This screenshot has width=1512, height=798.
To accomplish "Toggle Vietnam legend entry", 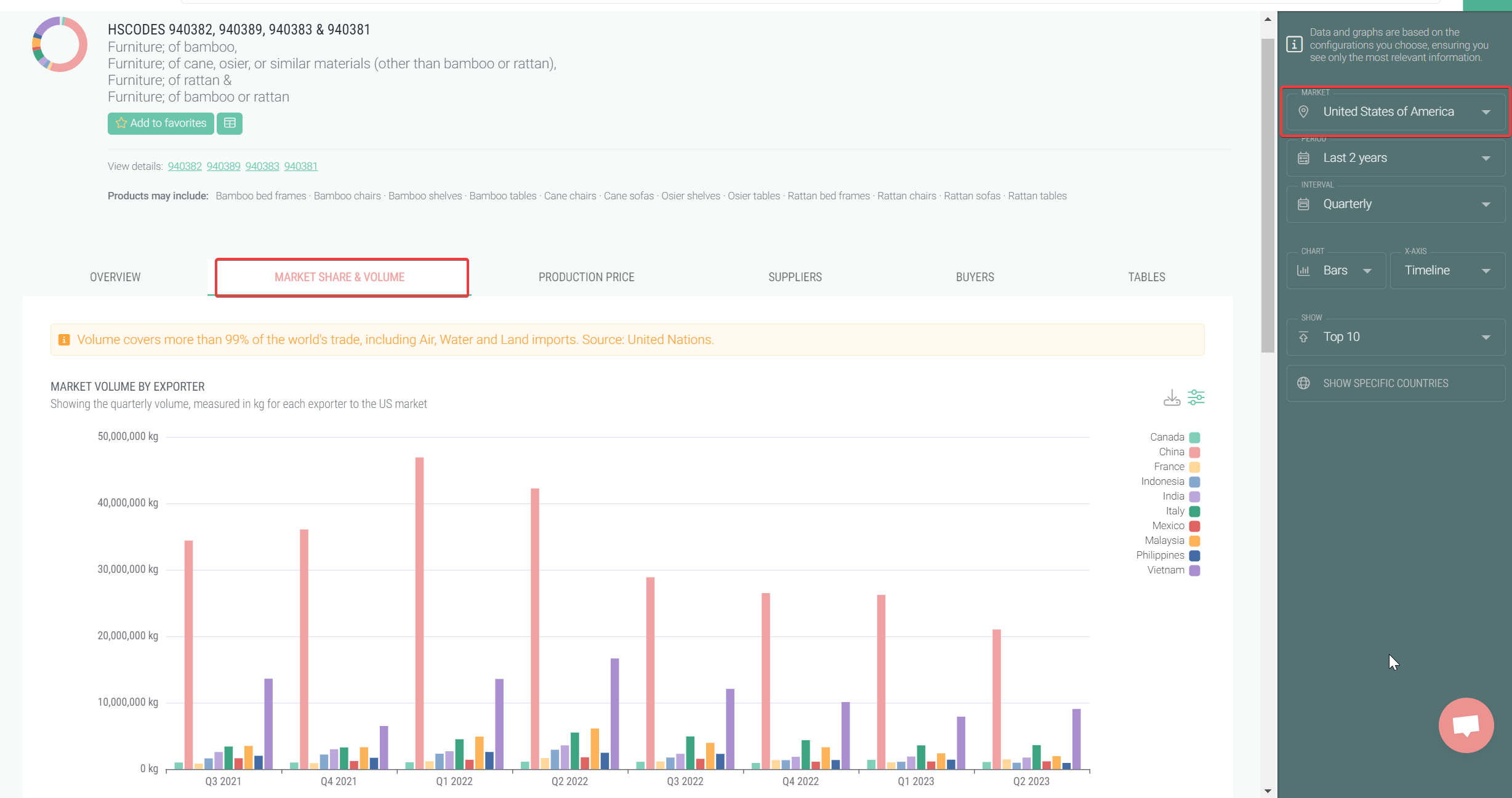I will (1173, 570).
